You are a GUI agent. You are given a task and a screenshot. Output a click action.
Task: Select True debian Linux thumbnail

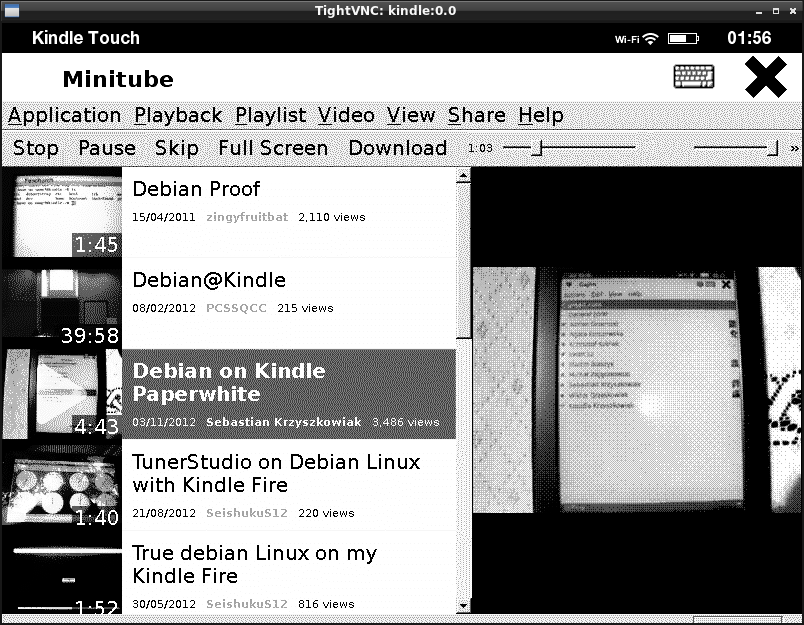62,573
